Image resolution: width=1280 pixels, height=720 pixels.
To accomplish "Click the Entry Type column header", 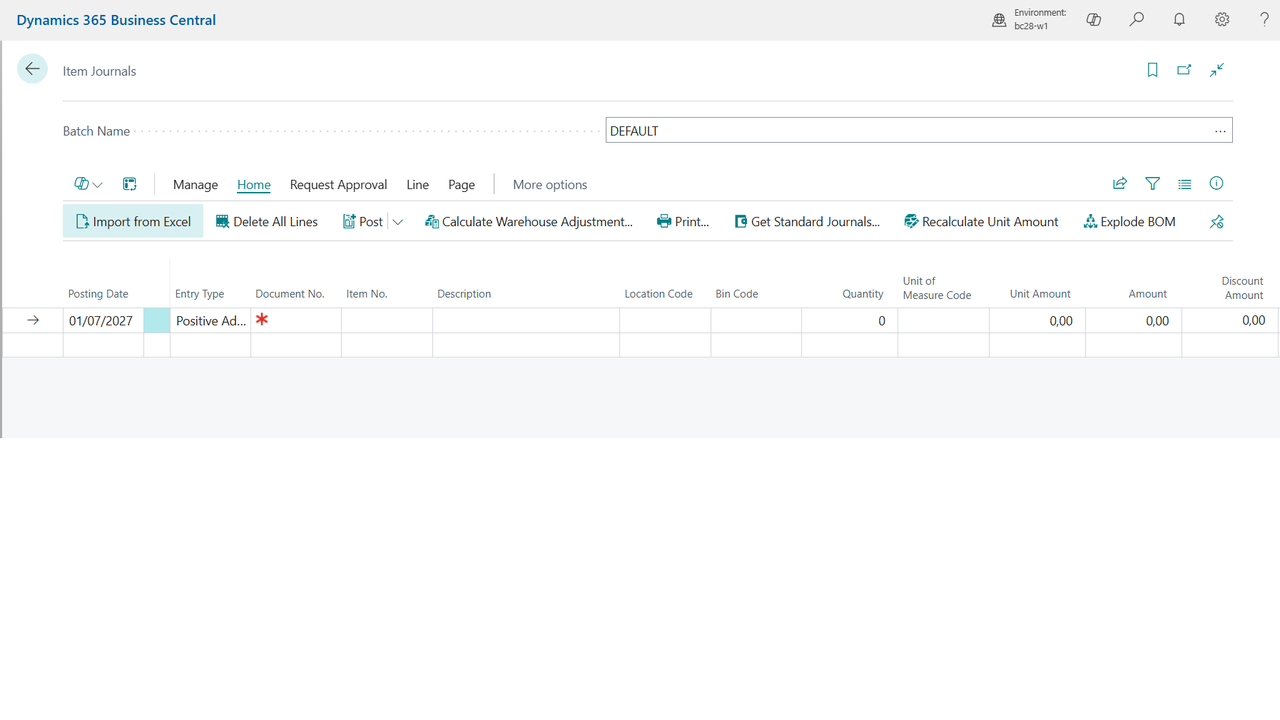I will (199, 294).
